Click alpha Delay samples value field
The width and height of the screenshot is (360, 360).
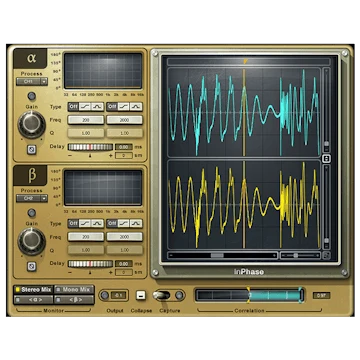[x=124, y=156]
